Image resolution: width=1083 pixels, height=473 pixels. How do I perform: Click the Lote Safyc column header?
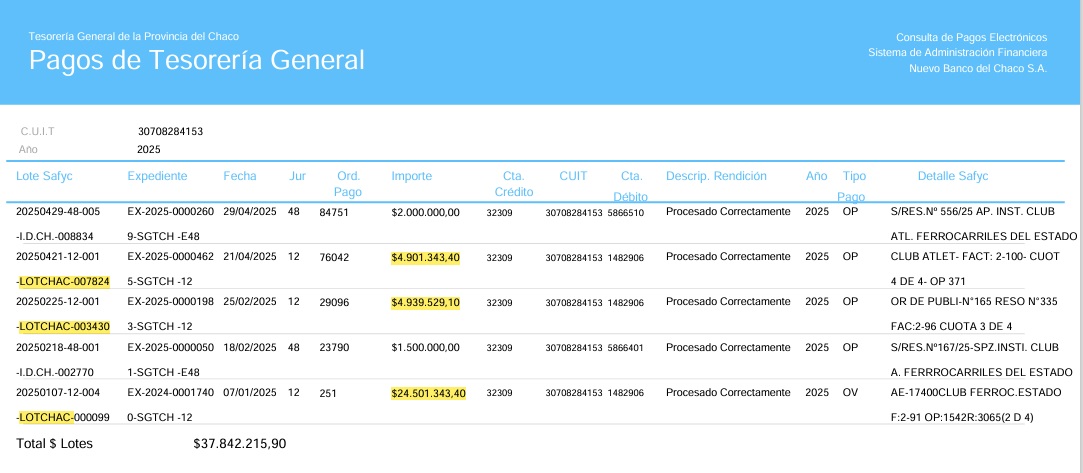pos(44,176)
